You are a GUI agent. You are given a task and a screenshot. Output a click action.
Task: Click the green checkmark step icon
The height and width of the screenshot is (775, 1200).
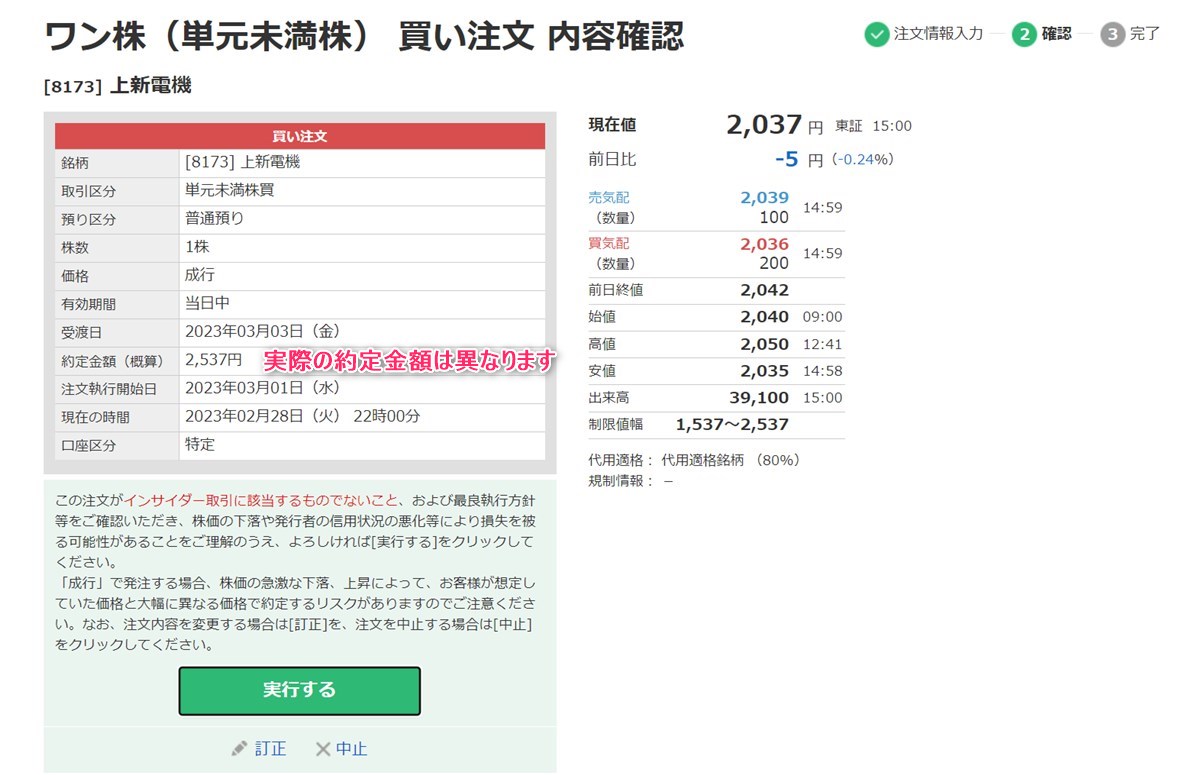click(x=877, y=34)
